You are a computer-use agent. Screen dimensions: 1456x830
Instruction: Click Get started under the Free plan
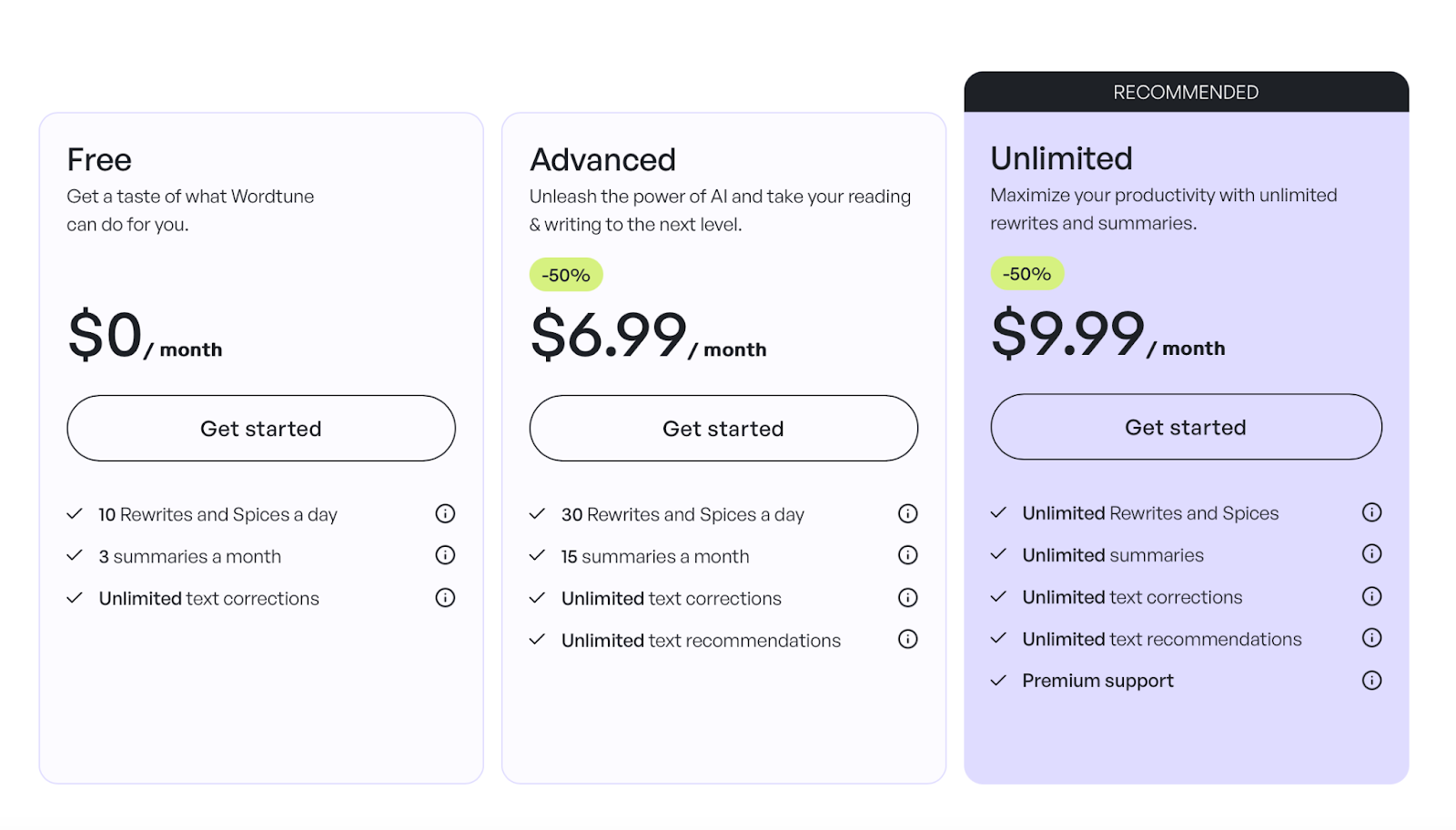point(261,429)
